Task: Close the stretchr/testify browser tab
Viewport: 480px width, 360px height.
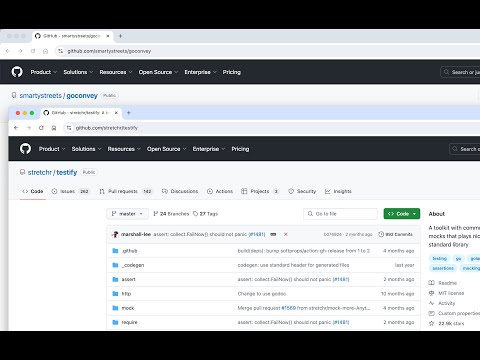Action: [116, 113]
